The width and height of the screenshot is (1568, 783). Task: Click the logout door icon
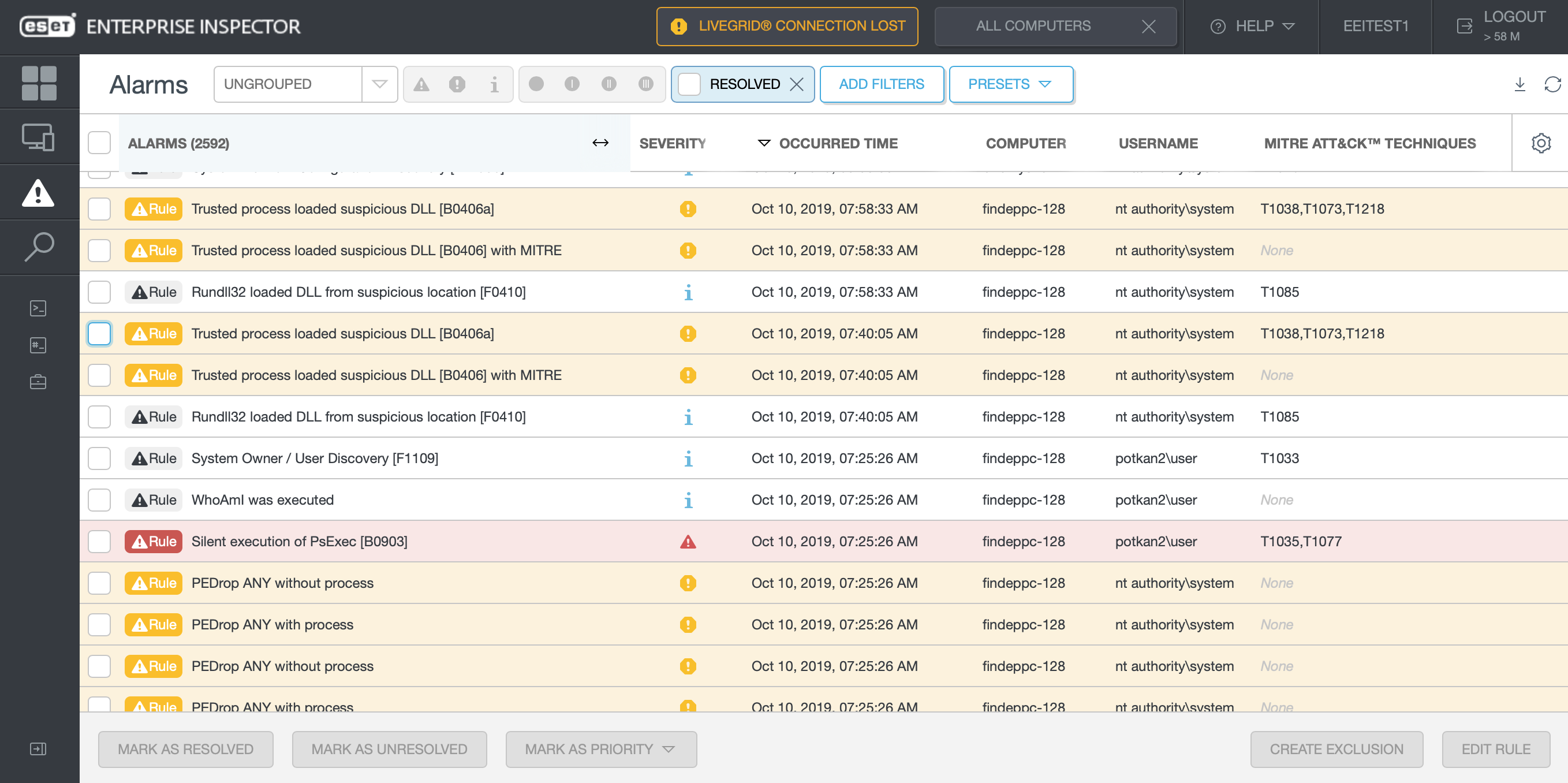tap(1465, 26)
